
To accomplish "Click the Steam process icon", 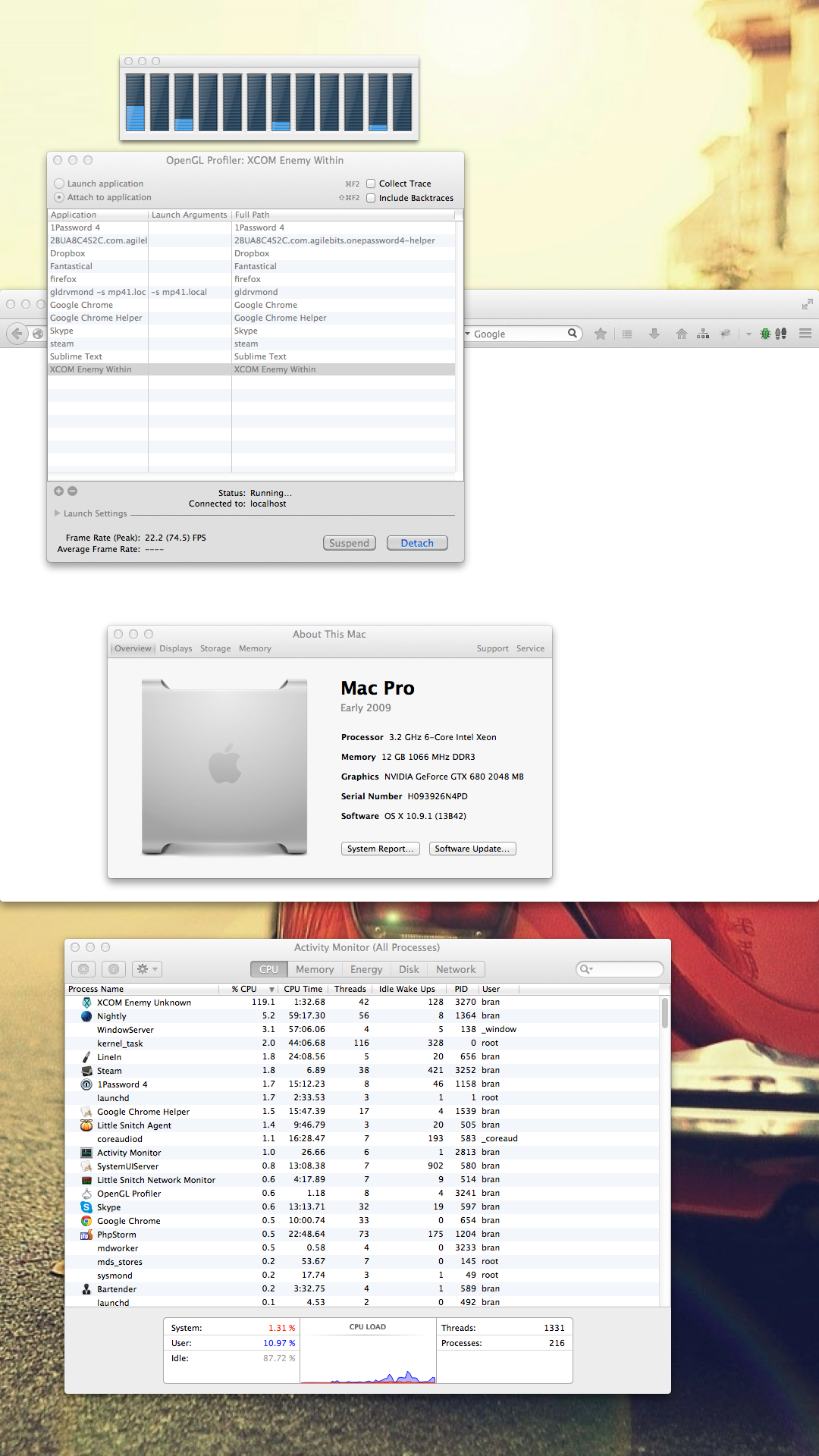I will coord(86,1071).
